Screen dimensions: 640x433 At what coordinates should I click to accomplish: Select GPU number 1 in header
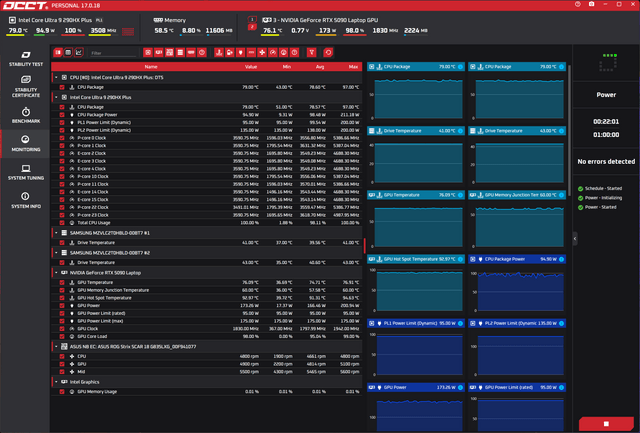[x=252, y=19]
